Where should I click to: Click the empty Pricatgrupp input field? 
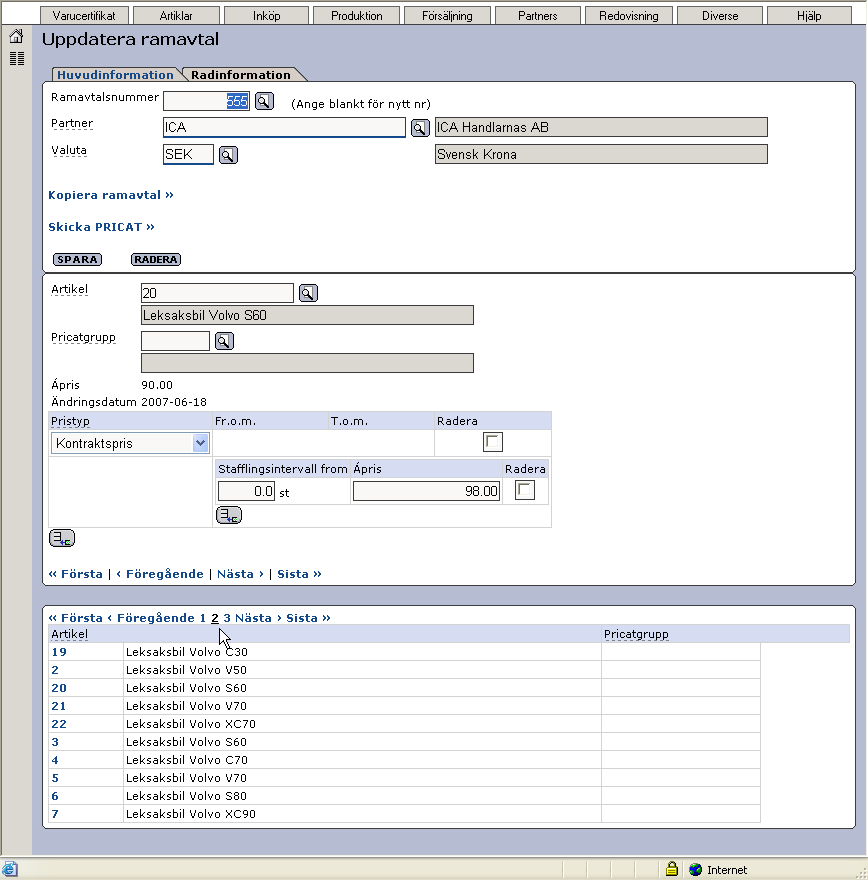[x=175, y=341]
